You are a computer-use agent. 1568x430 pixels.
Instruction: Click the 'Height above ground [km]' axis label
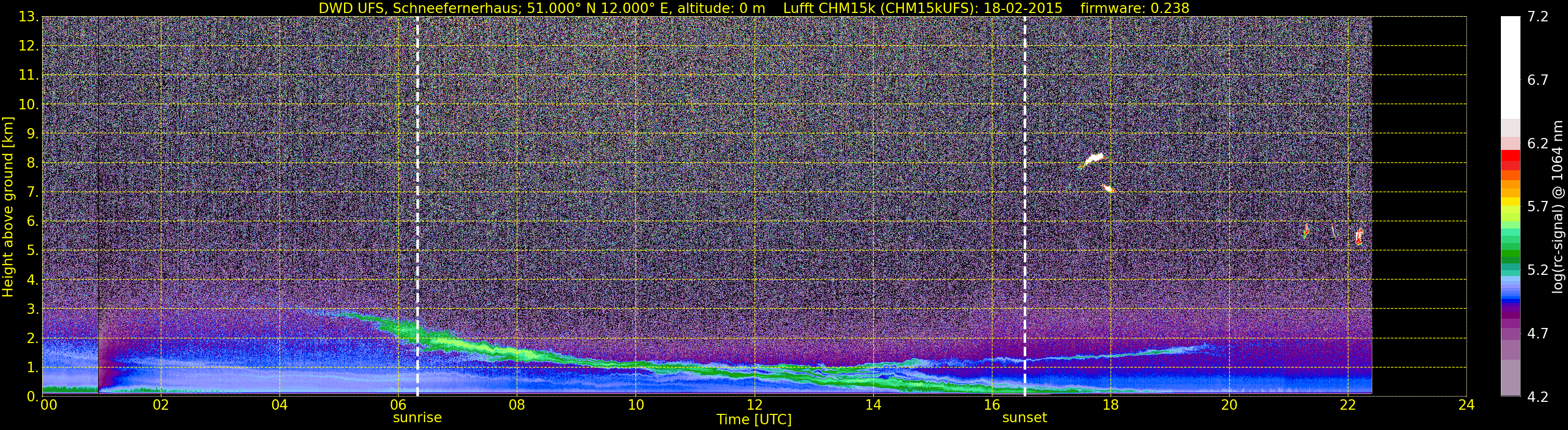tap(8, 207)
